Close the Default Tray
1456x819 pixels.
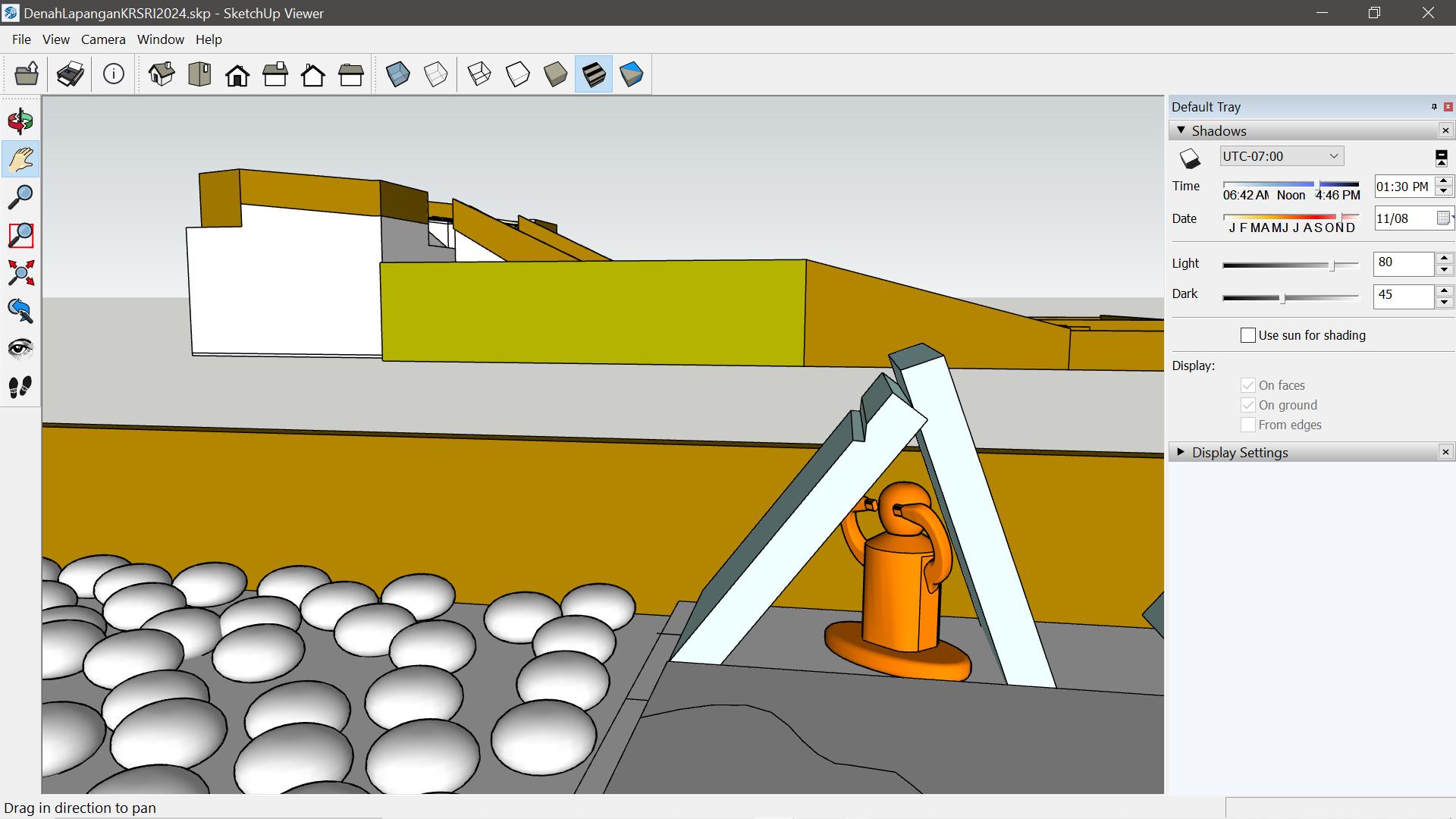point(1448,107)
